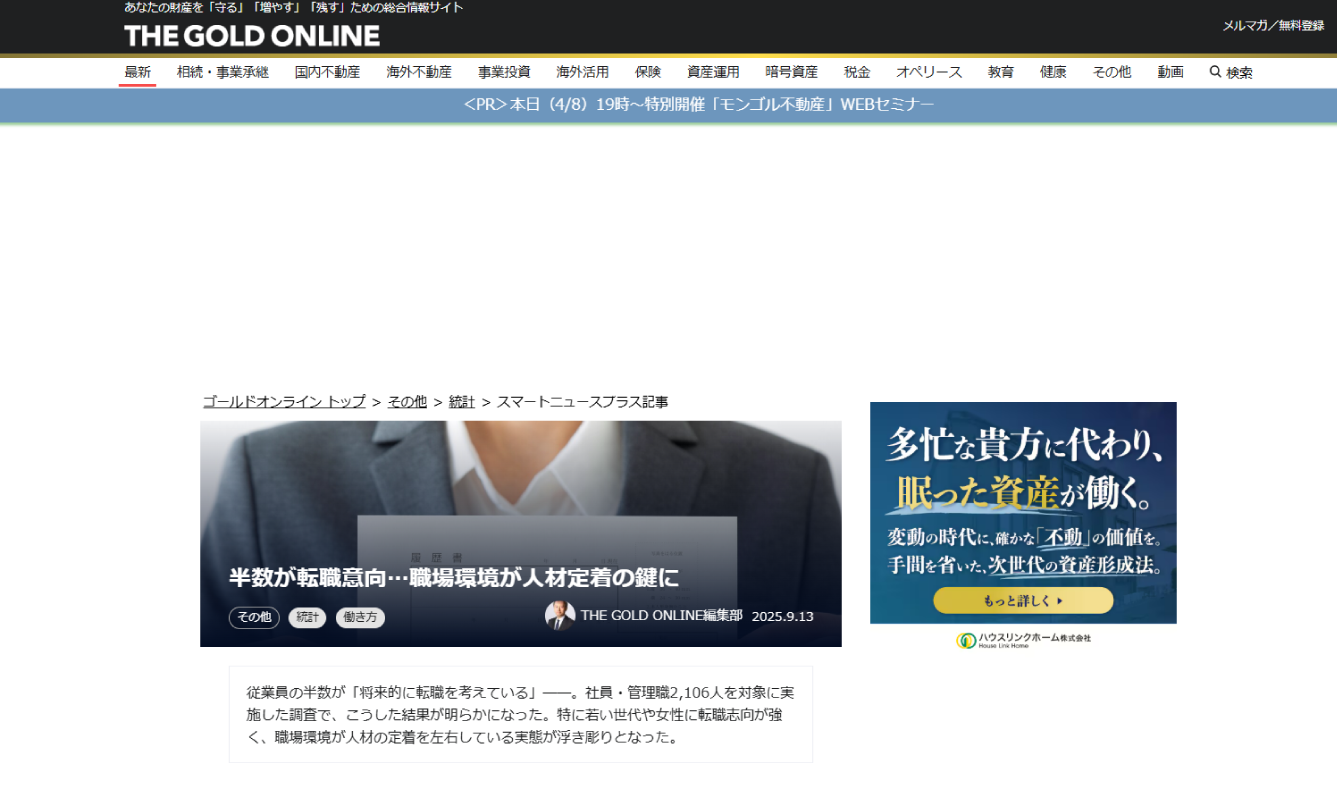The width and height of the screenshot is (1337, 802).
Task: Click the House Link Home logo
Action: [x=1023, y=639]
